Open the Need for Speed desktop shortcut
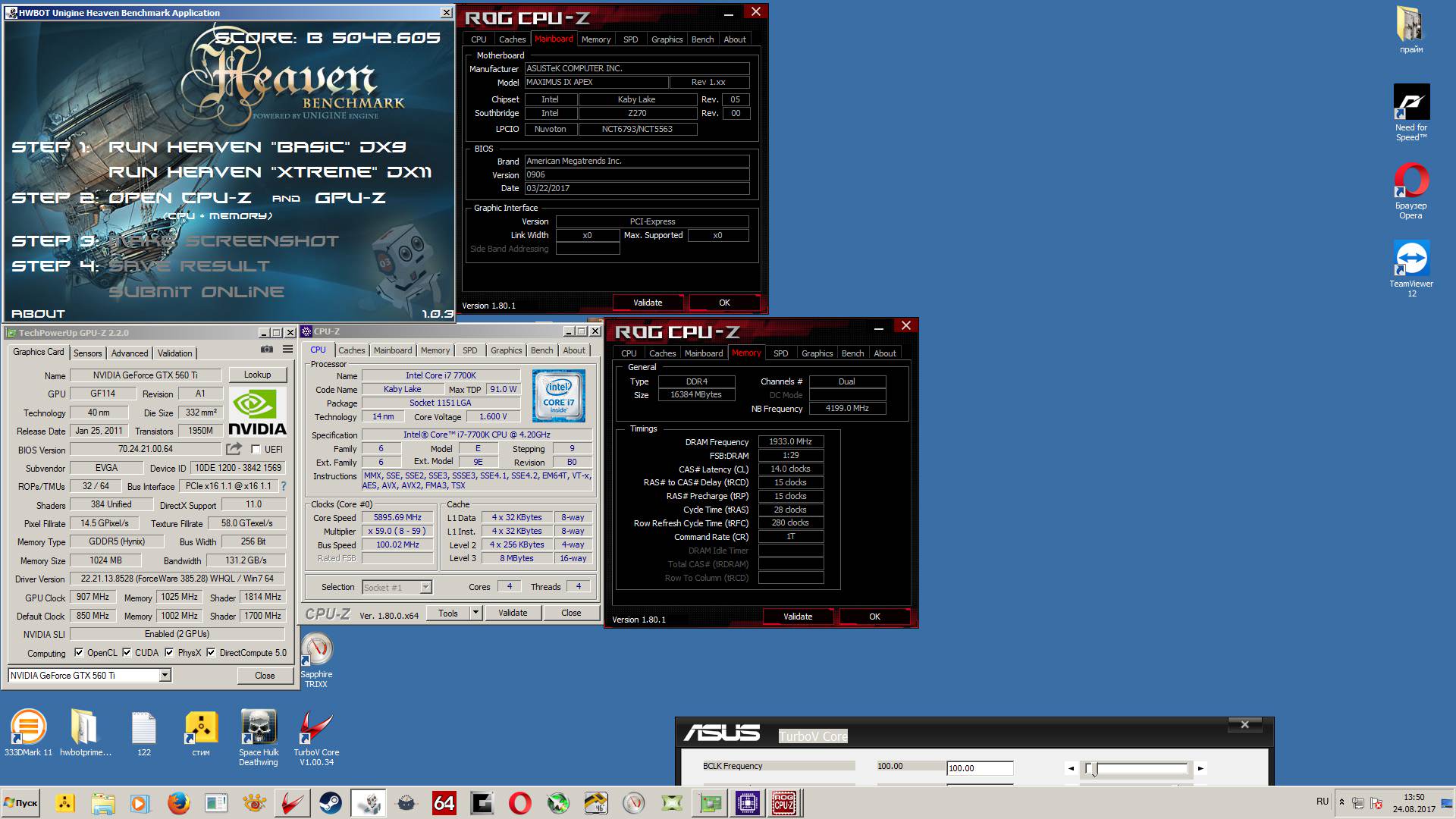The image size is (1456, 819). tap(1411, 112)
